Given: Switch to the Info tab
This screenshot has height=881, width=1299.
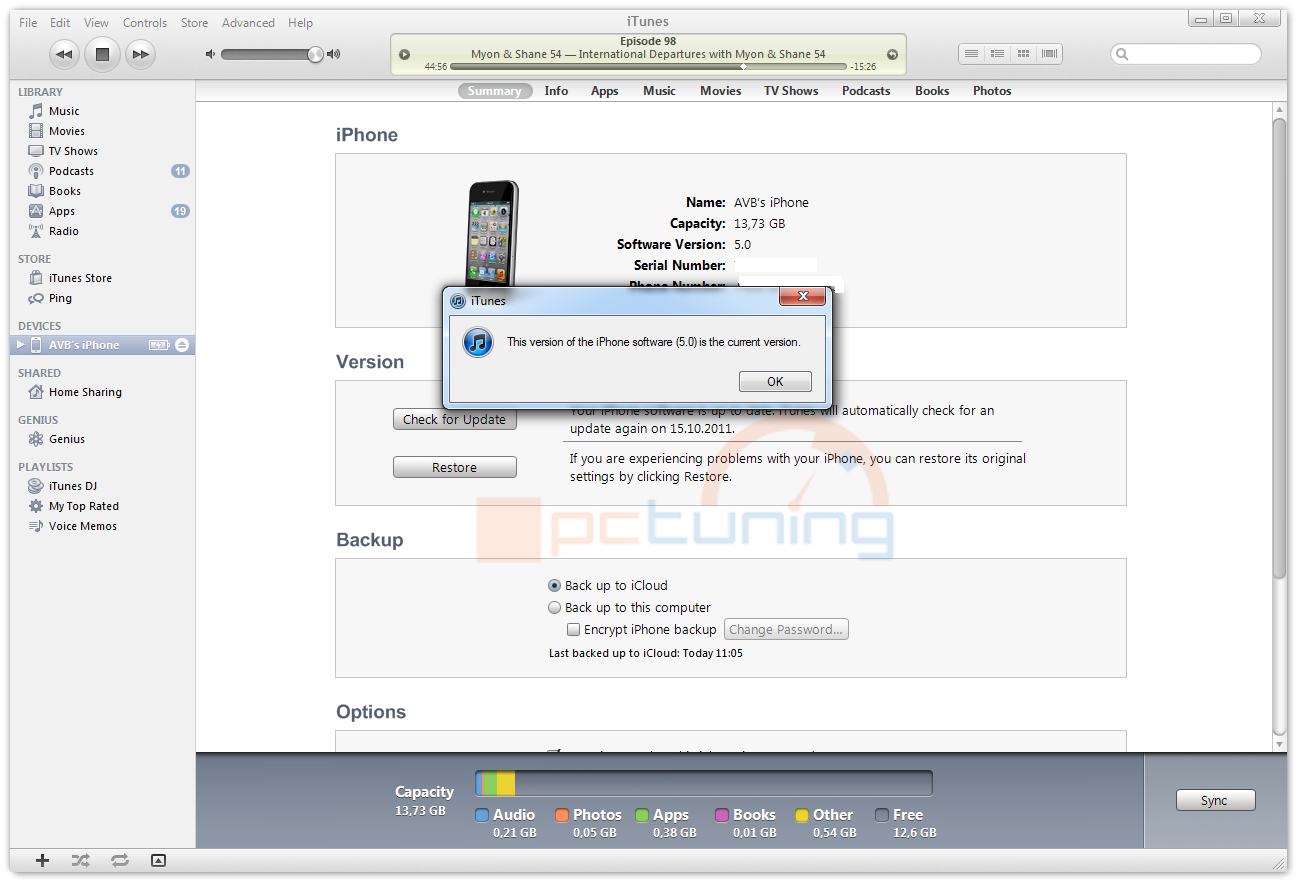Looking at the screenshot, I should (x=556, y=91).
